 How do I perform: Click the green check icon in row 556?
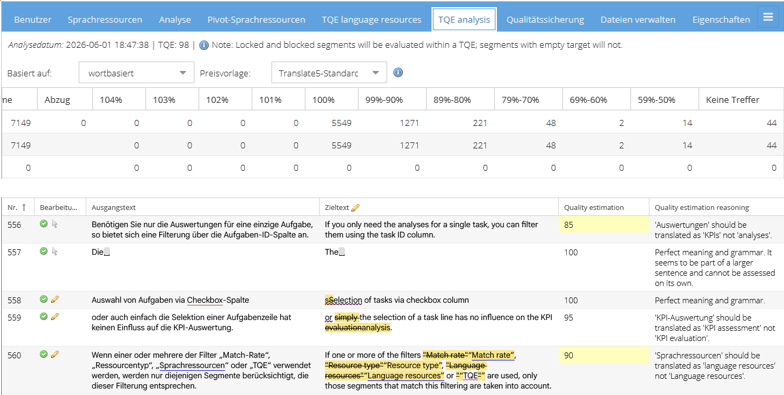(x=44, y=224)
